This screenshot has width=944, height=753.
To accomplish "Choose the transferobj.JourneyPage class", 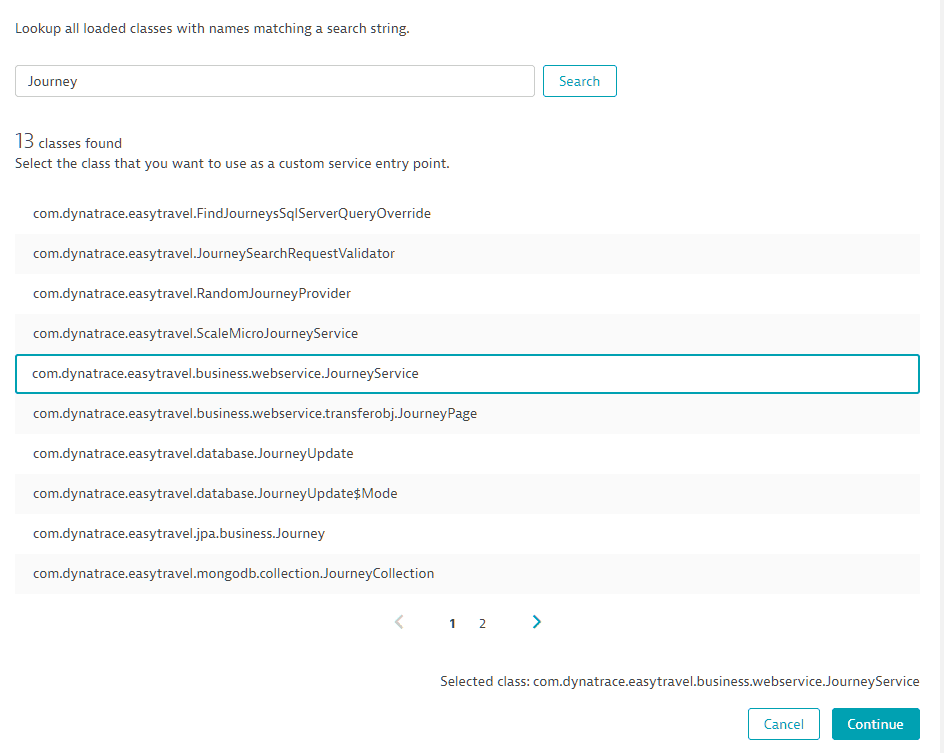I will [255, 413].
